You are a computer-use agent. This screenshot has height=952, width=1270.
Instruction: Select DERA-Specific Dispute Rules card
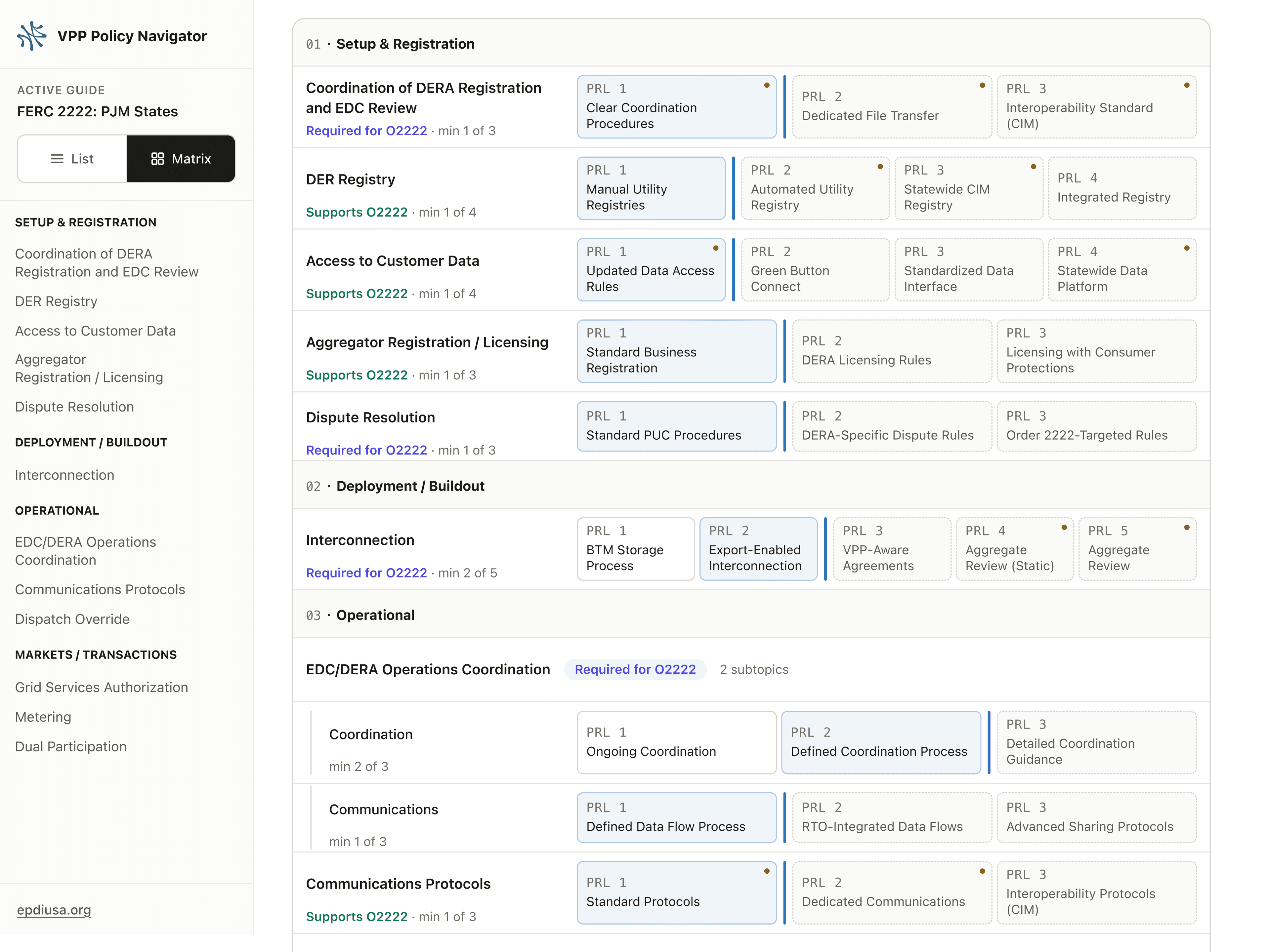point(892,426)
